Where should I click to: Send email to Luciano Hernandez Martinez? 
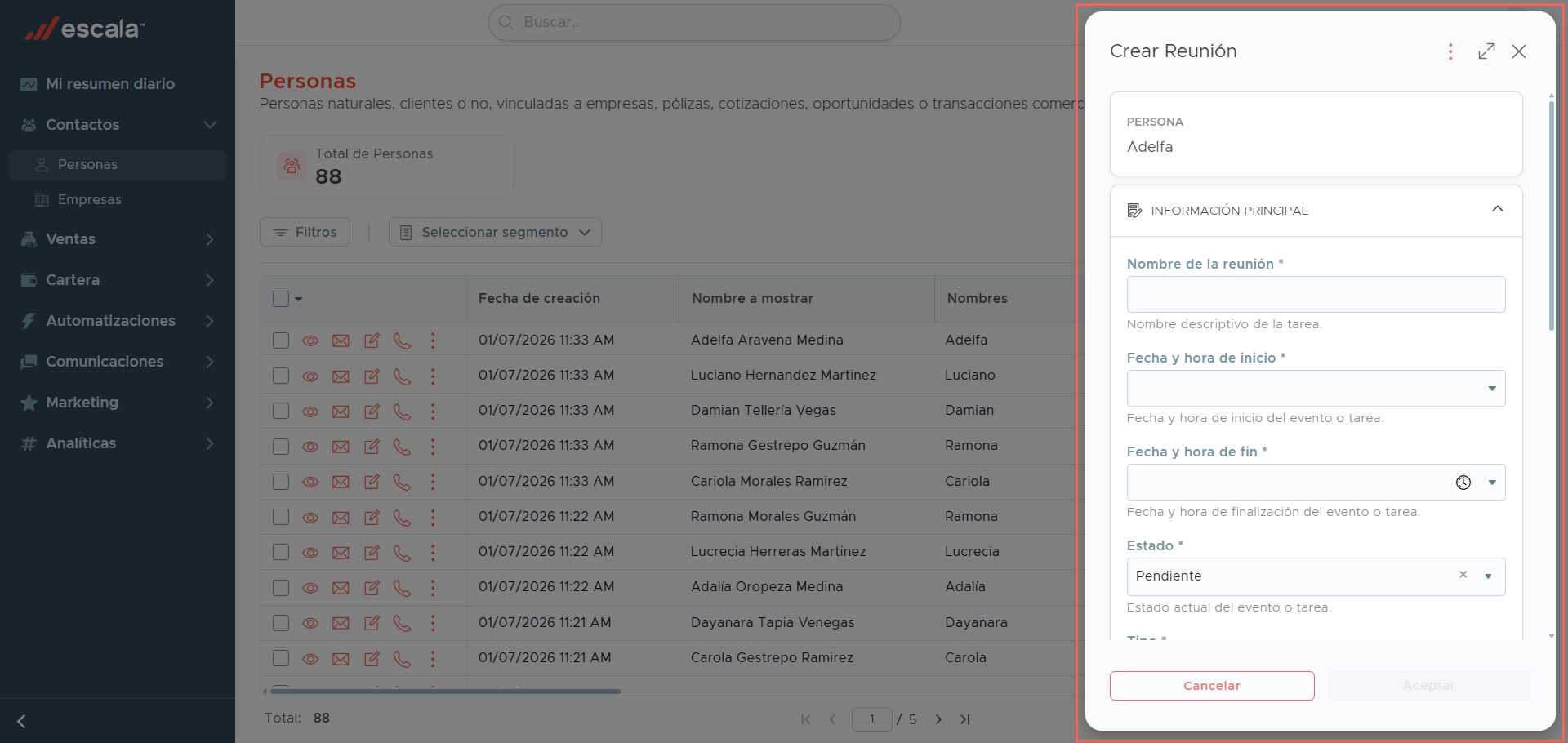coord(341,376)
